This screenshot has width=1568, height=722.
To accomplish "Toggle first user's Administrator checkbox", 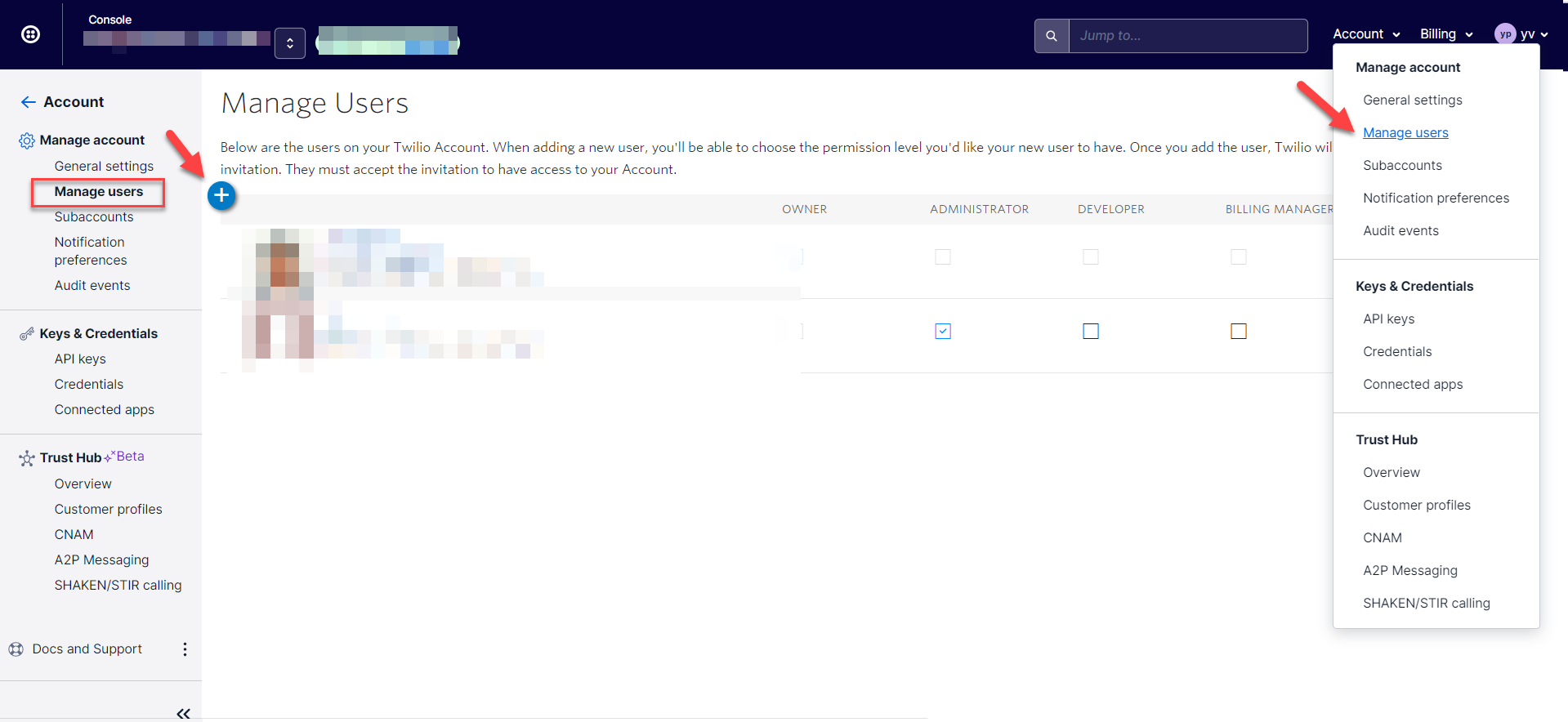I will tap(943, 257).
